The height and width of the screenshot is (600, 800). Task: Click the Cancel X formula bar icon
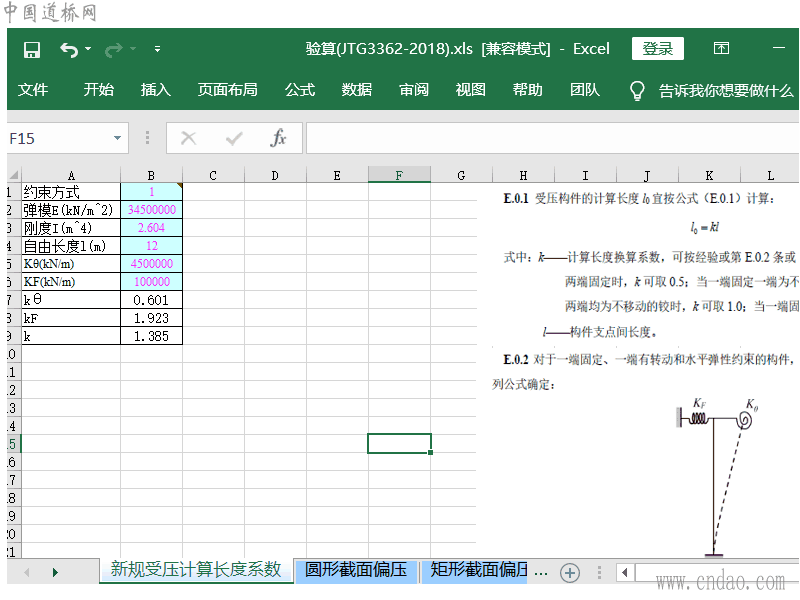point(188,138)
